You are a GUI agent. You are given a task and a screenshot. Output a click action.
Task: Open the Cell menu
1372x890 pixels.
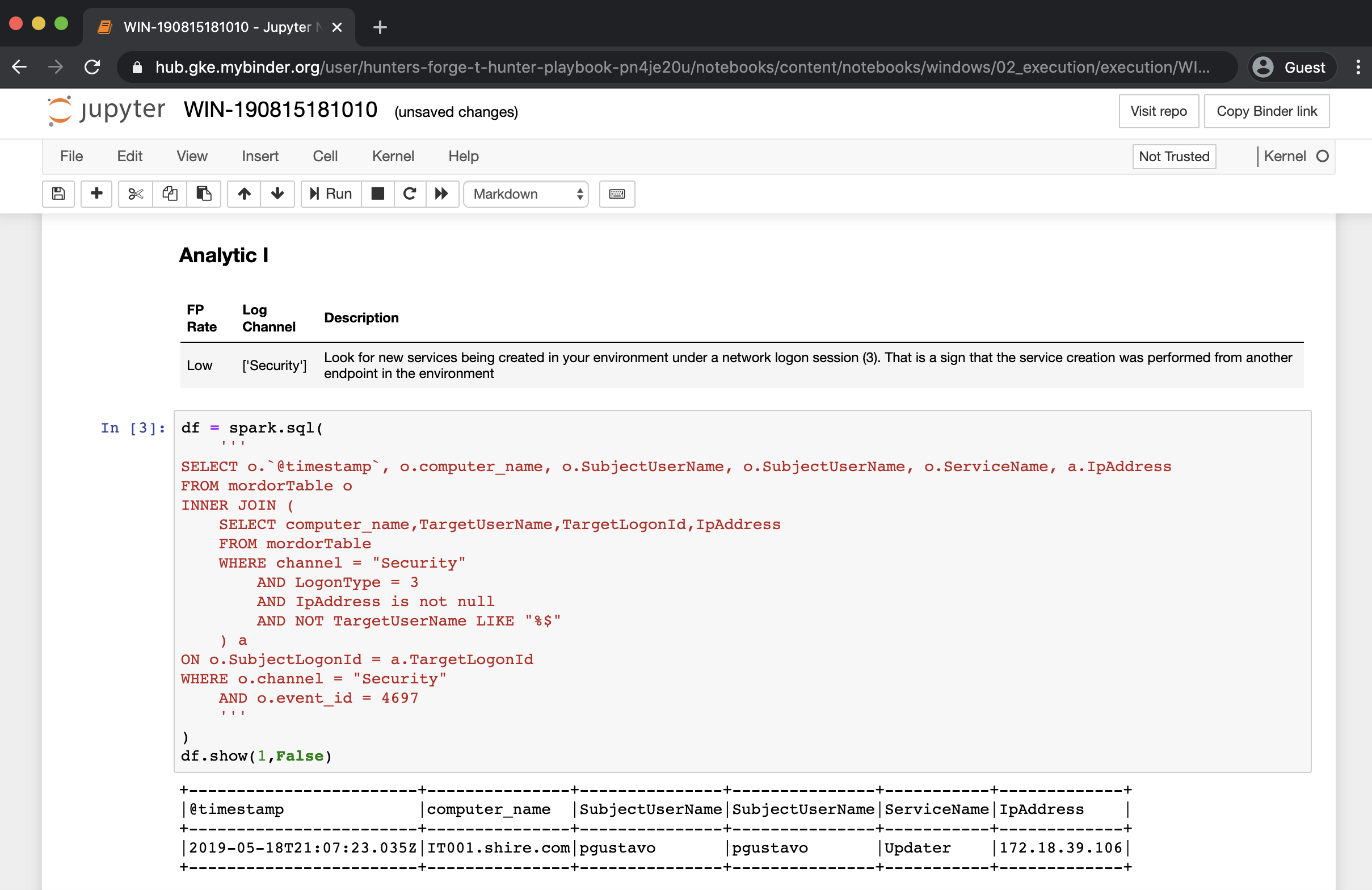(325, 156)
